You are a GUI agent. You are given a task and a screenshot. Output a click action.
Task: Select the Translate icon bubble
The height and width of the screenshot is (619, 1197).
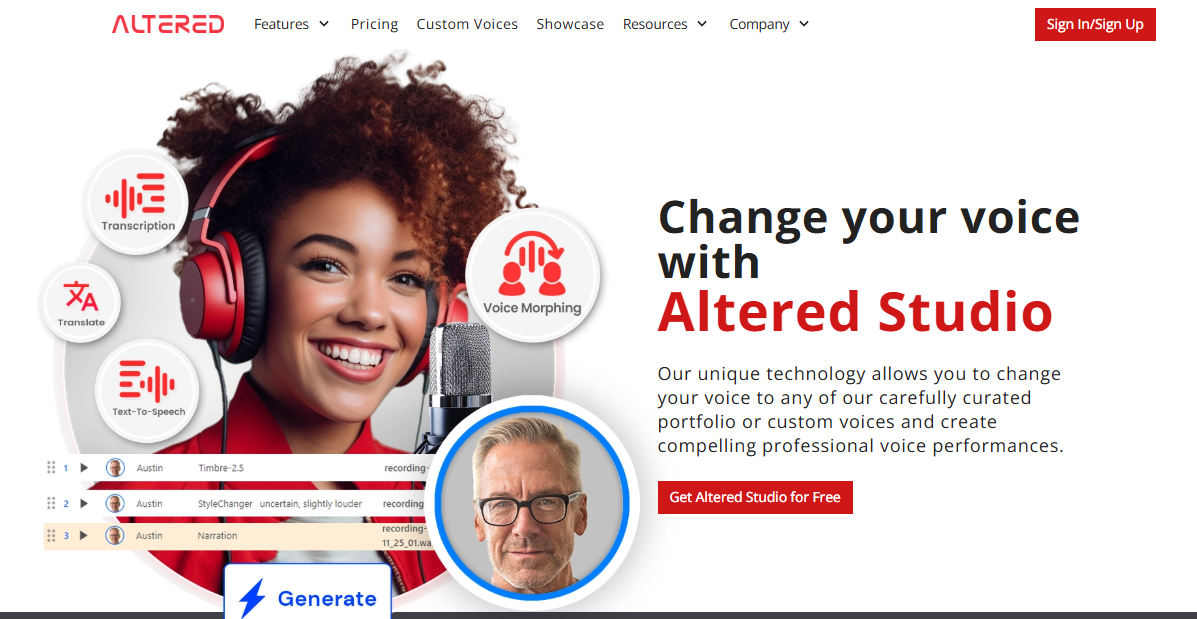click(81, 304)
